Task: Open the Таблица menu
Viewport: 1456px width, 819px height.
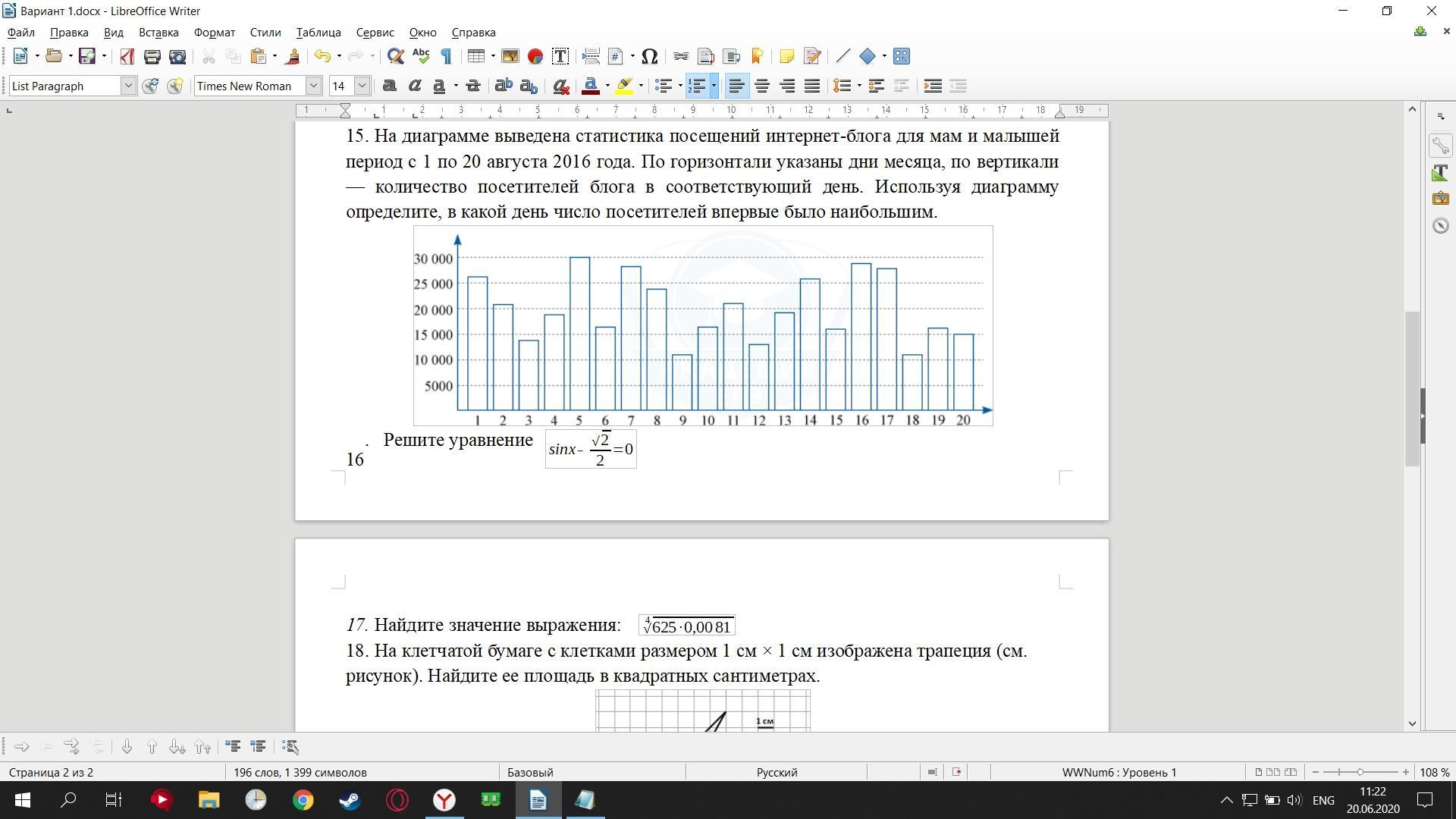Action: tap(318, 33)
